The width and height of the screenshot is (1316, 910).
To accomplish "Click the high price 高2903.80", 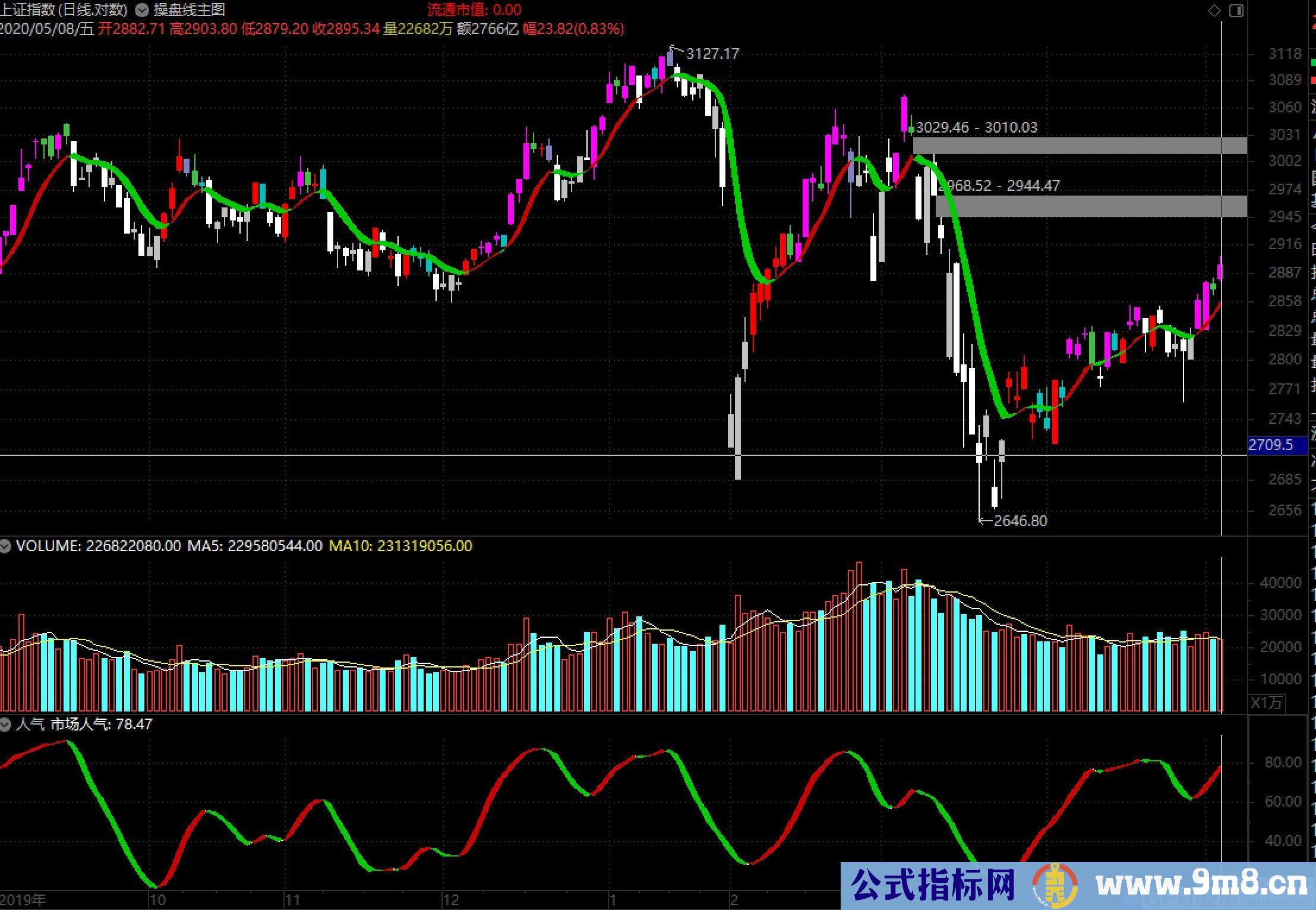I will point(204,29).
